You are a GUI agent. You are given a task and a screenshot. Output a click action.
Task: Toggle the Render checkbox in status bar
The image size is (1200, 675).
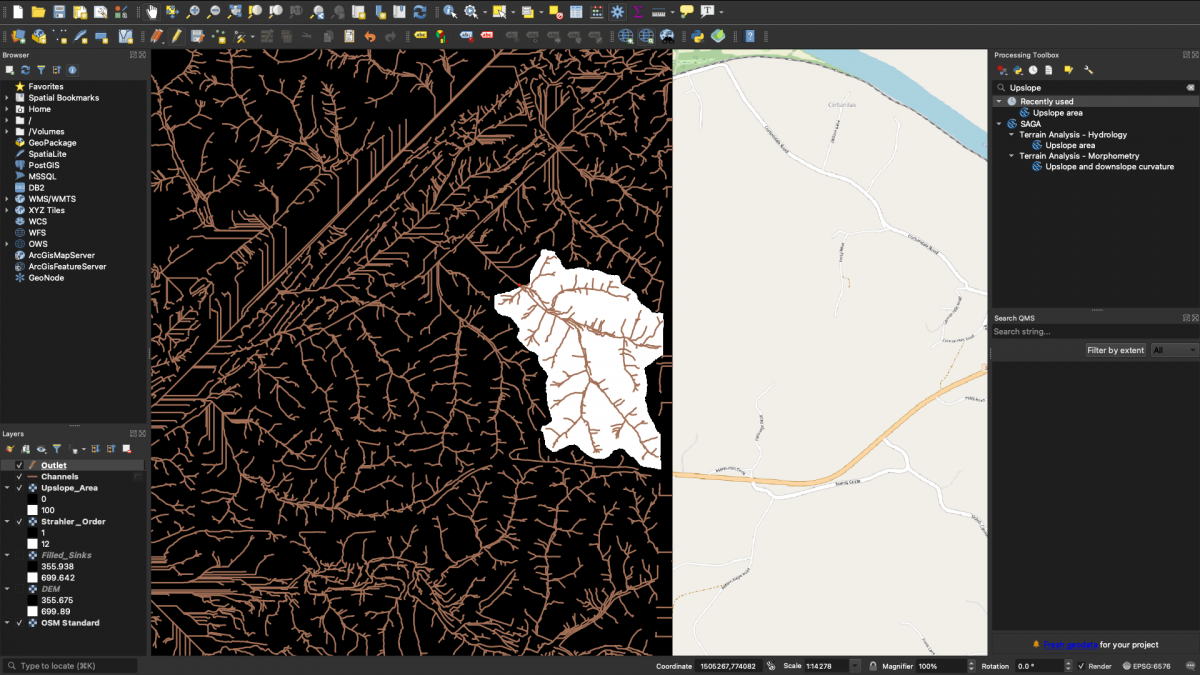(1081, 666)
